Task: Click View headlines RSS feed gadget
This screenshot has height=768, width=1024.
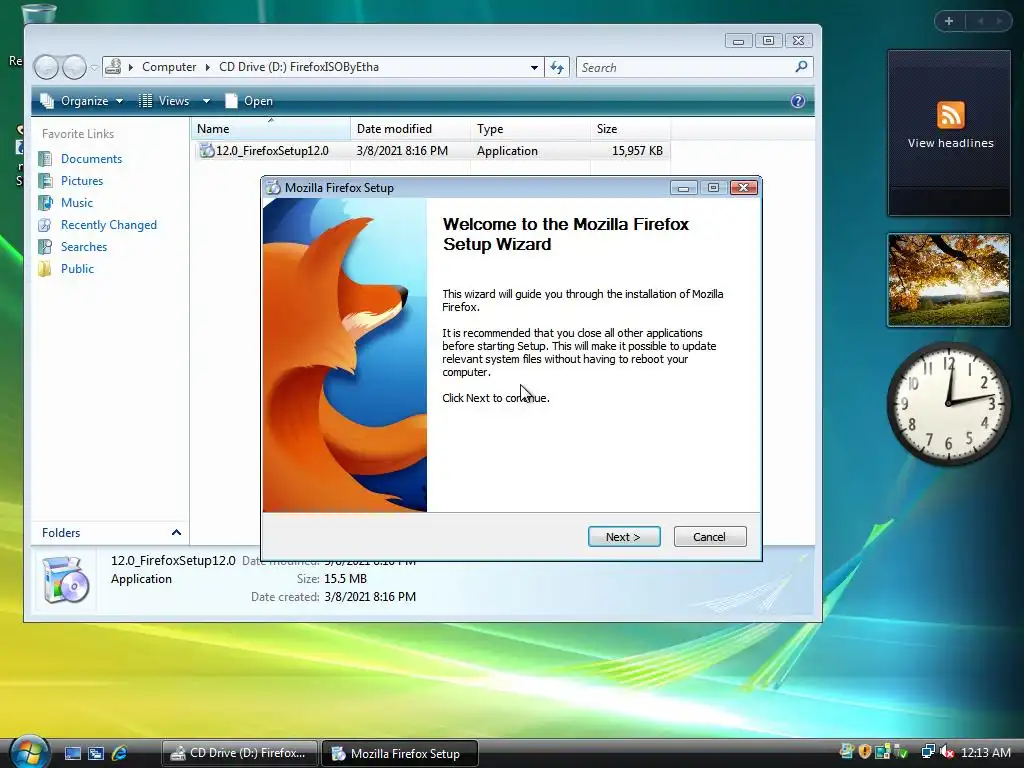Action: [949, 133]
